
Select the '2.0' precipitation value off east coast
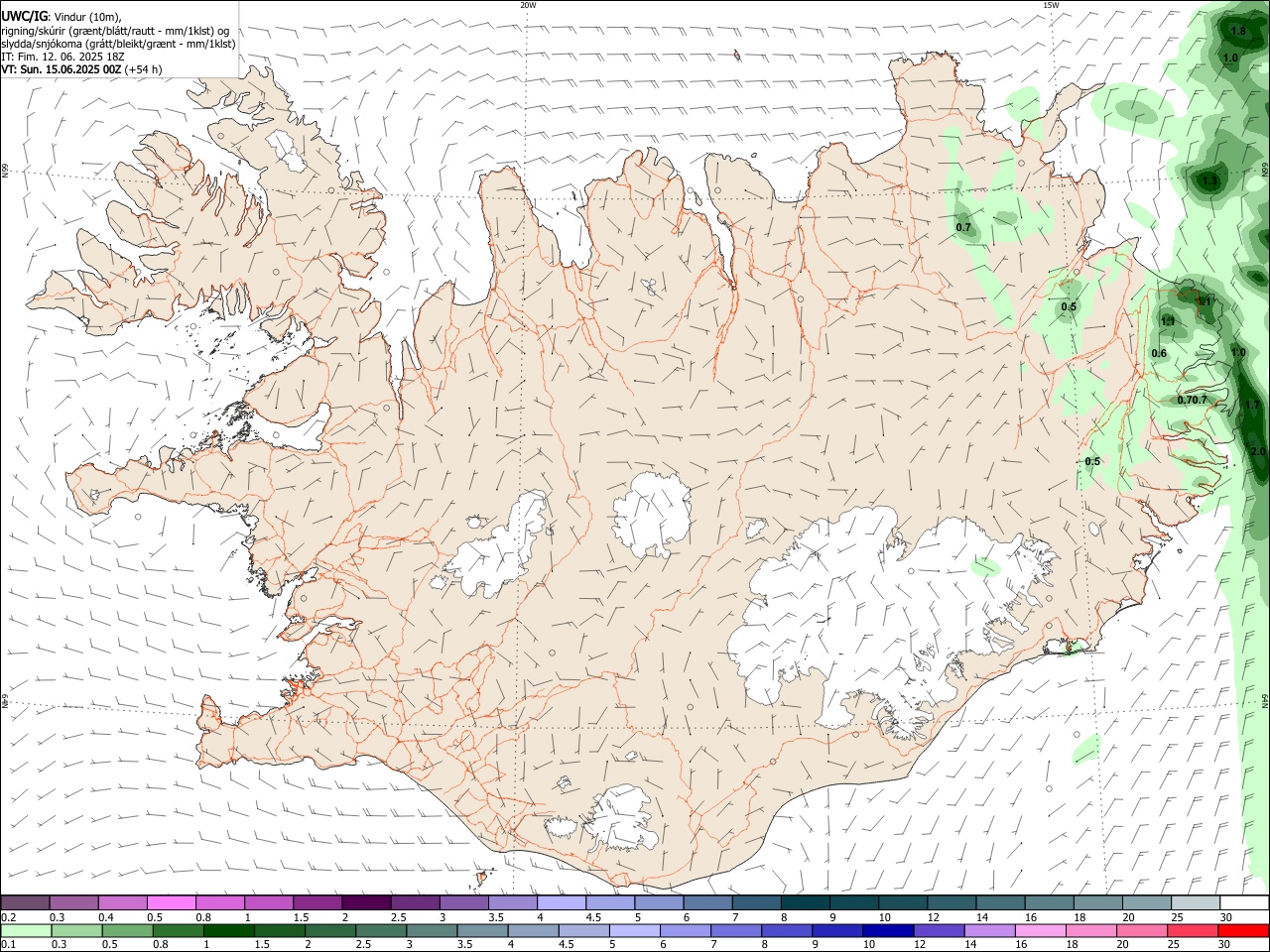pos(1258,450)
